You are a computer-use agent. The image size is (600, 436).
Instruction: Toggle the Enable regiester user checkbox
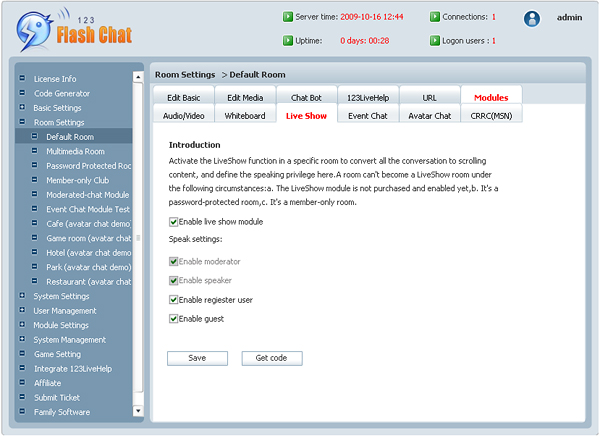tap(173, 300)
